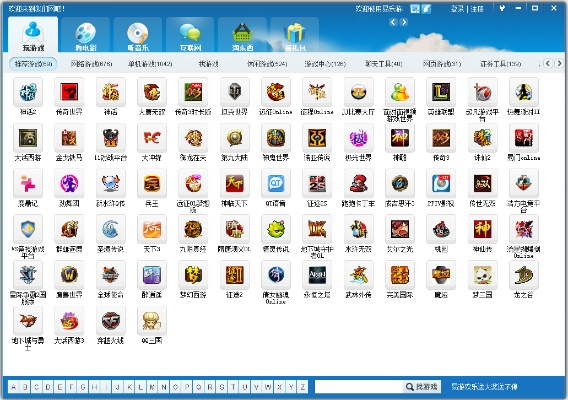Viewport: 568px width, 400px height.
Task: Open the 神仙传 game icon
Action: pos(482,229)
